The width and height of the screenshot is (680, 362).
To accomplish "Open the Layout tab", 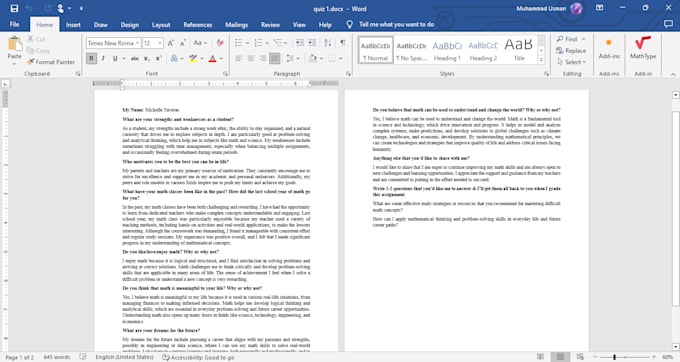I will 161,25.
